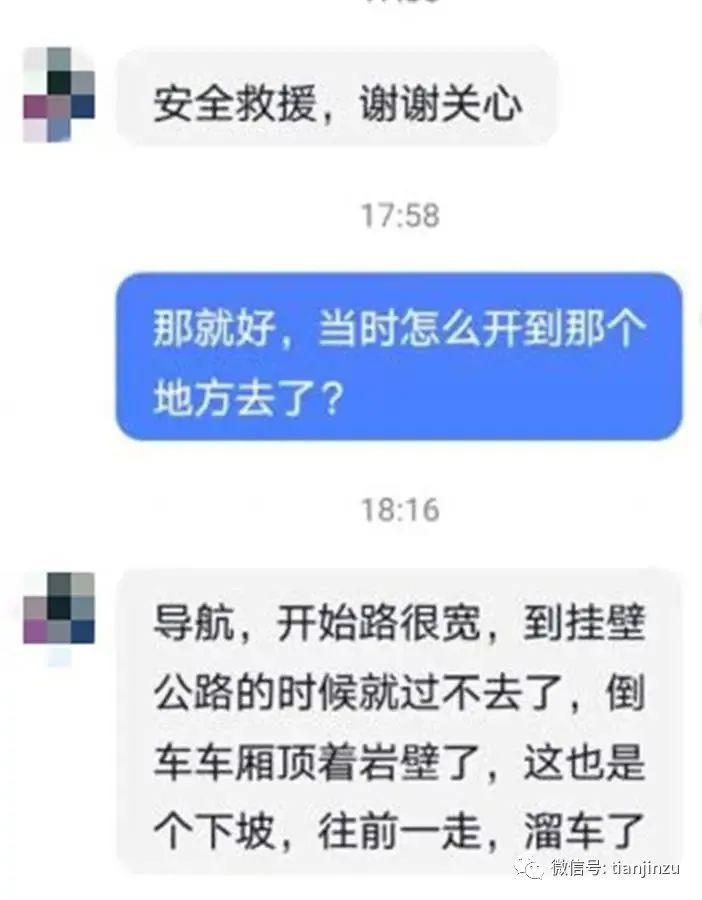702x900 pixels.
Task: Click the 微信号: tianjinzu watermark text
Action: pos(615,867)
